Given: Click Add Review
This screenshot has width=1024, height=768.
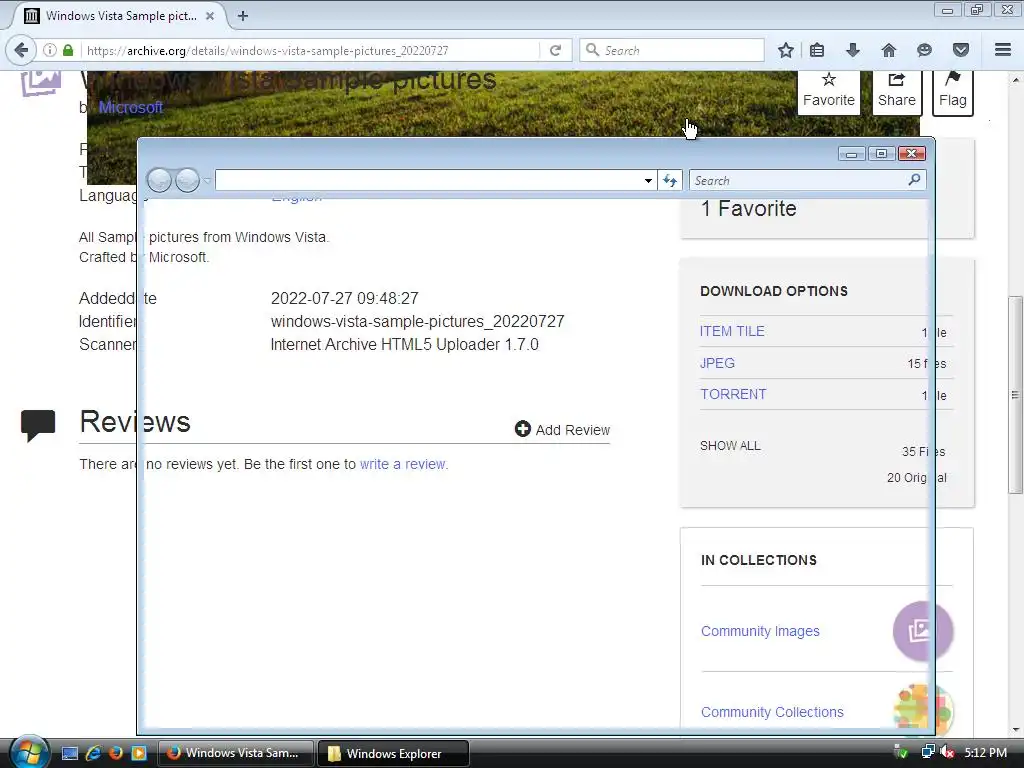Looking at the screenshot, I should 562,430.
